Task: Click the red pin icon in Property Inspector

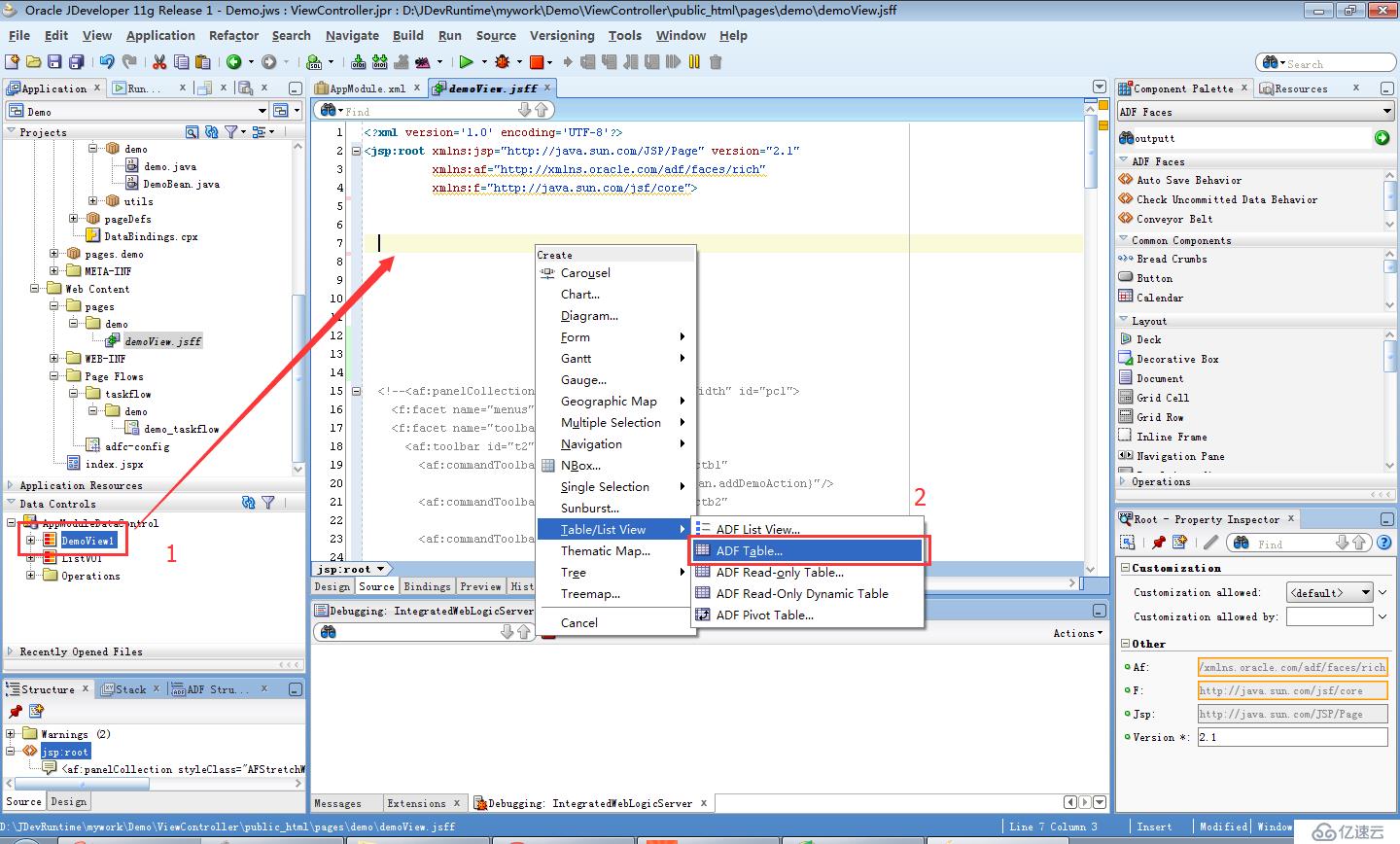Action: pos(1158,543)
